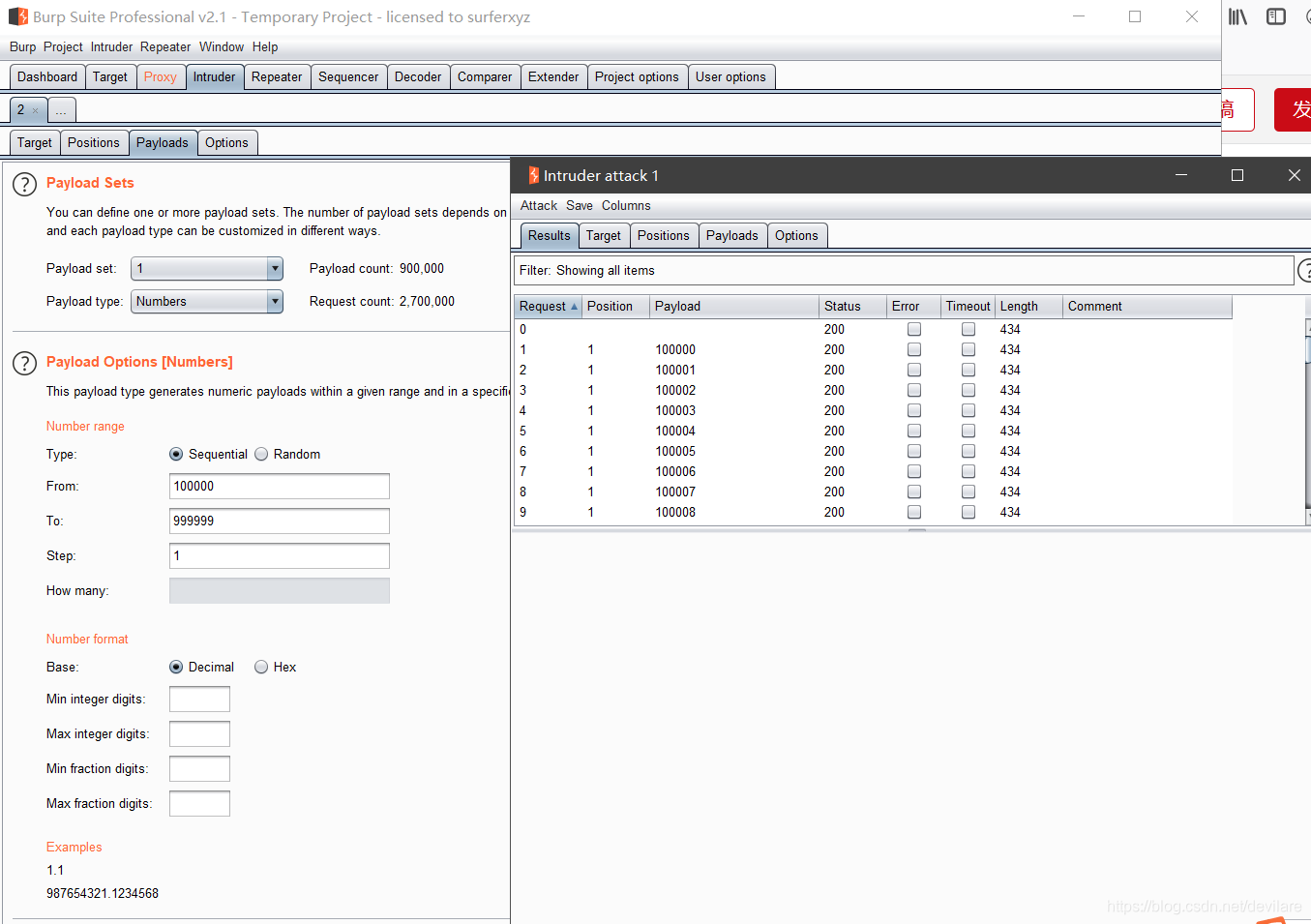1311x924 pixels.
Task: Expand the Payload type Numbers dropdown
Action: pos(275,302)
